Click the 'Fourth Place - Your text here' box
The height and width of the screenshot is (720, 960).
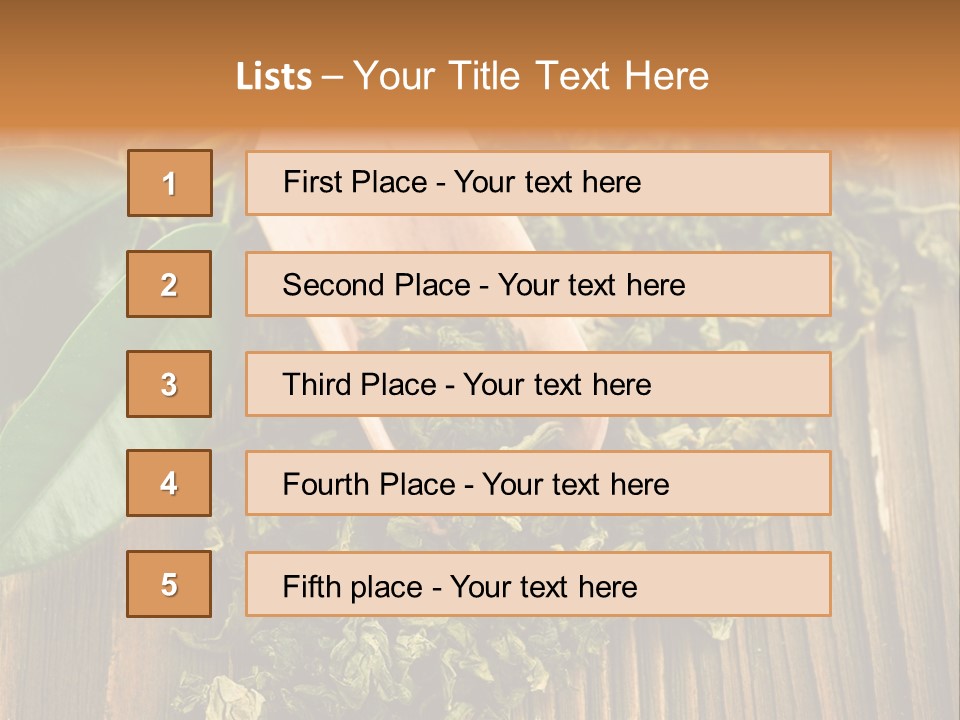tap(538, 484)
